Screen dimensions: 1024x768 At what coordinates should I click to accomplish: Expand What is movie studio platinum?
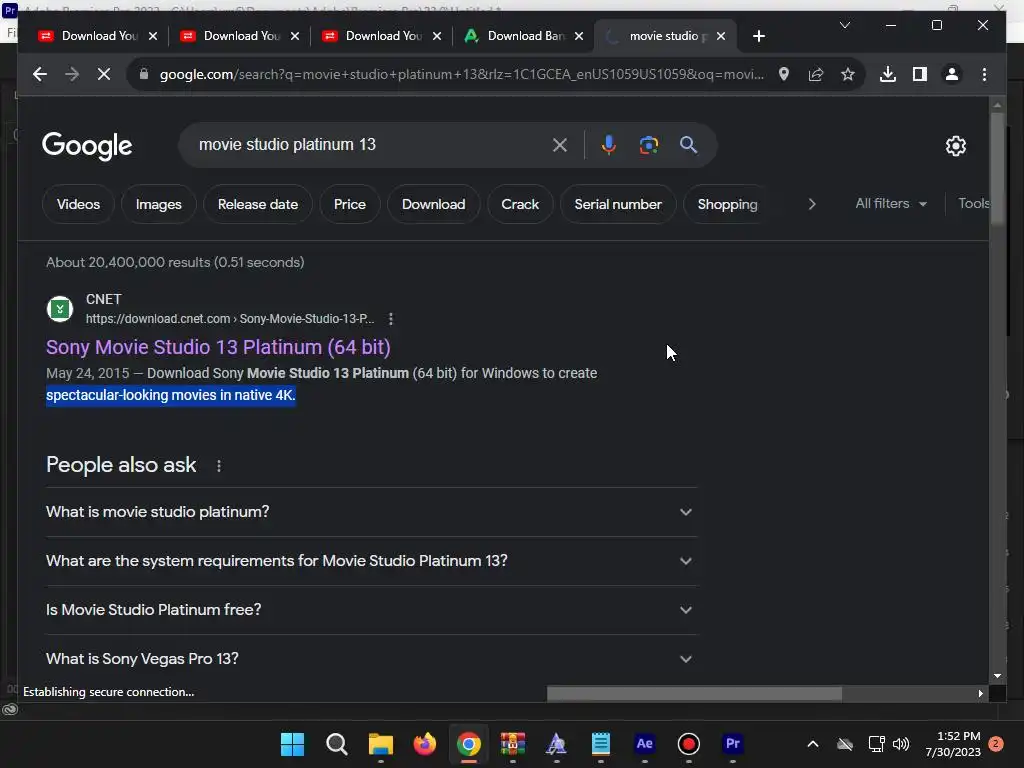[x=371, y=512]
